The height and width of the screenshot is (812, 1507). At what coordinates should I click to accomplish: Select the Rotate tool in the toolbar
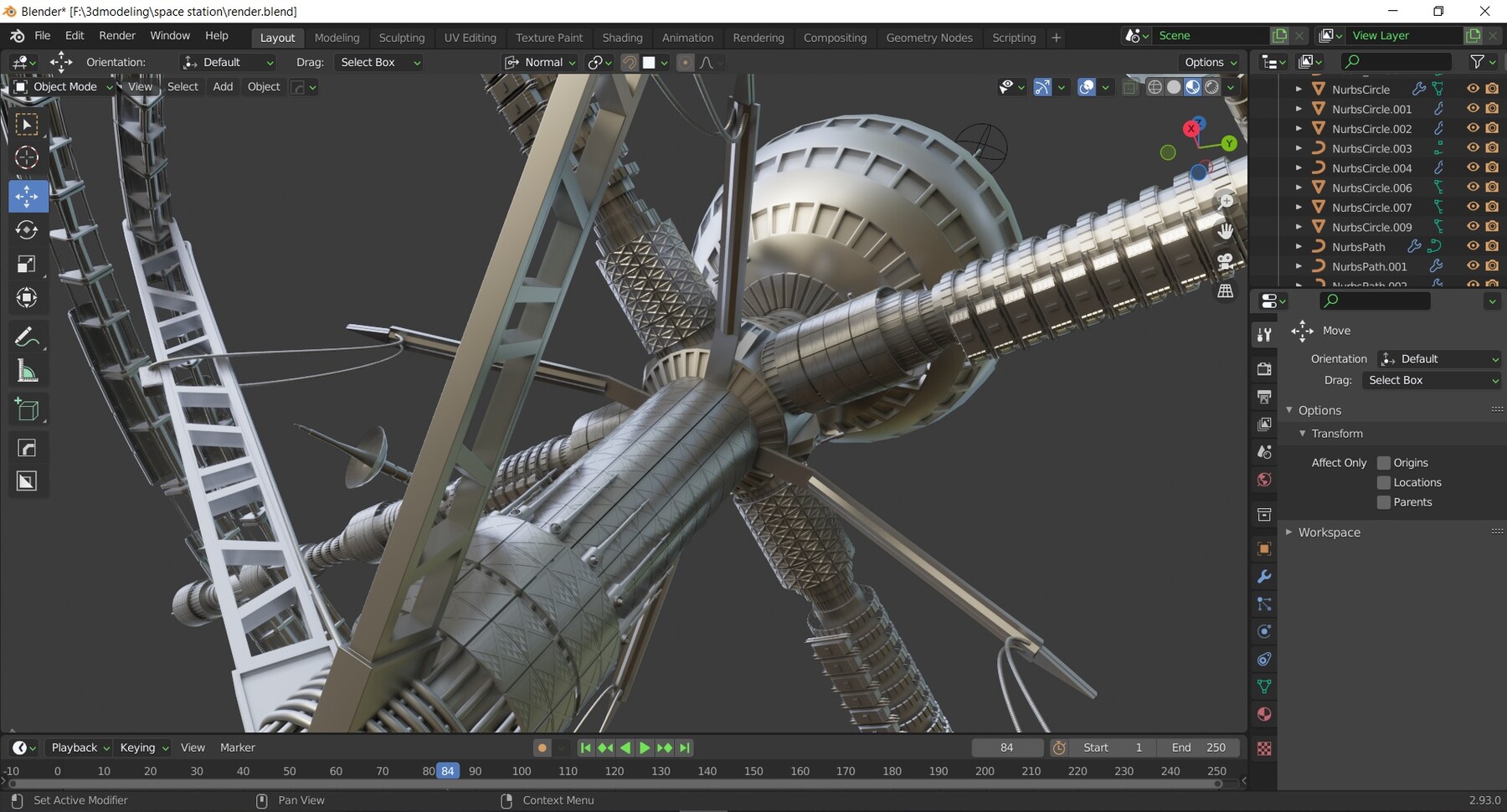point(27,230)
